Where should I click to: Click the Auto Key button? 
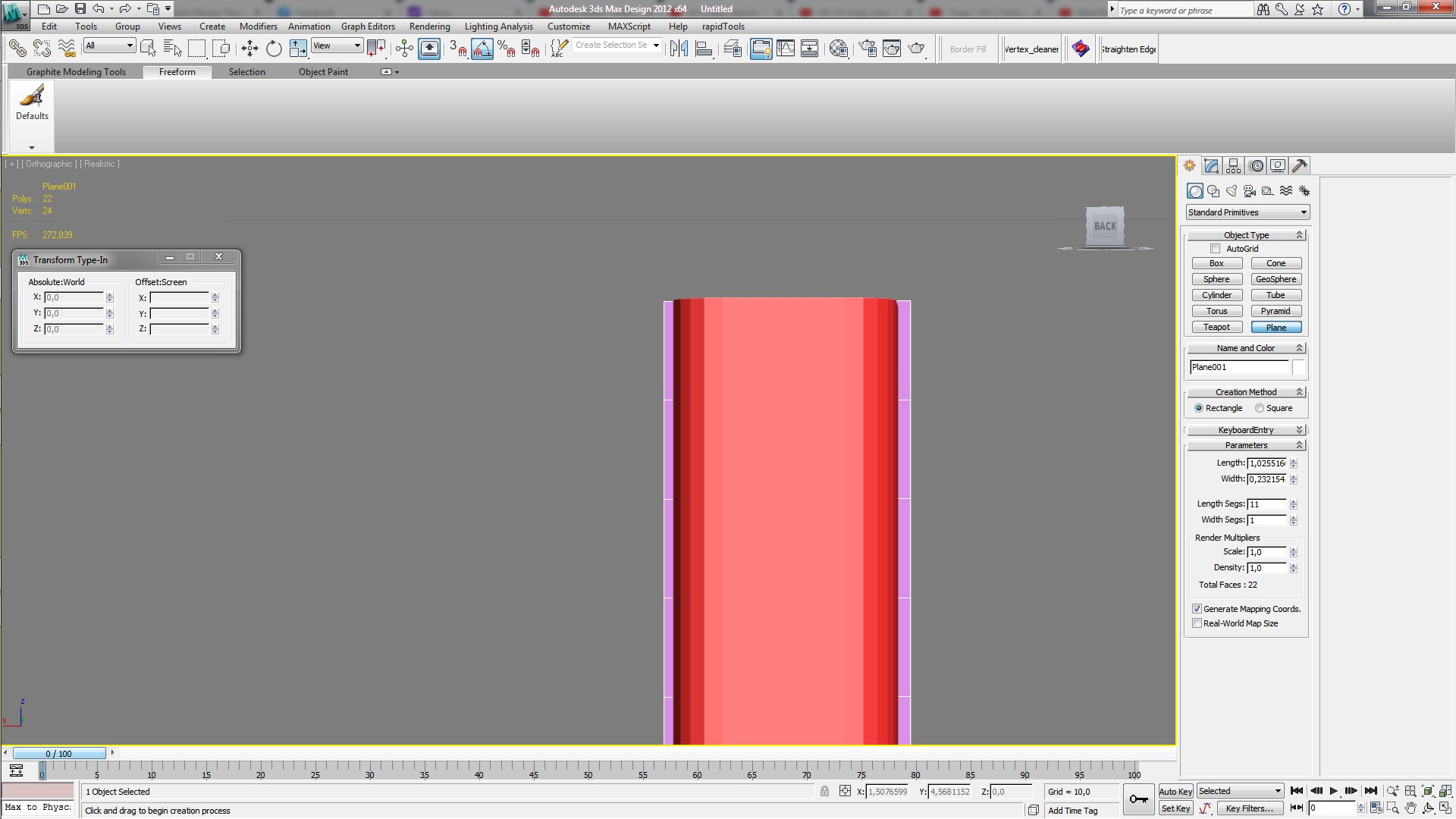point(1175,792)
